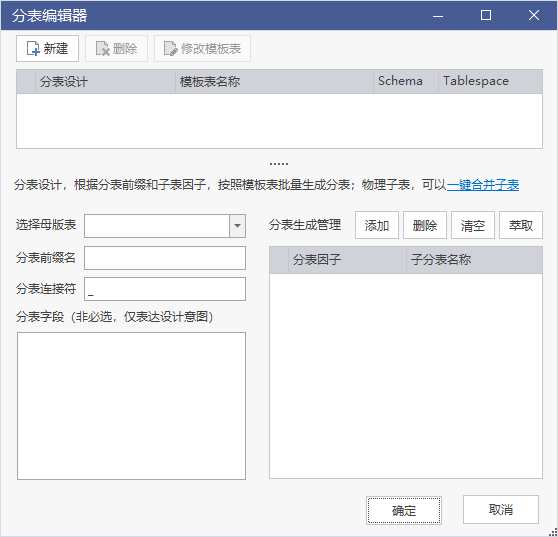Click the 修改模板表 toolbar button

pyautogui.click(x=202, y=48)
